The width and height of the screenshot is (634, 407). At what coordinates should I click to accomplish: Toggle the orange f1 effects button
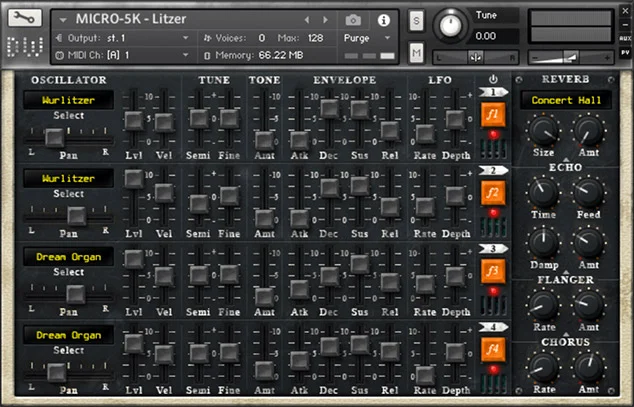(x=493, y=114)
